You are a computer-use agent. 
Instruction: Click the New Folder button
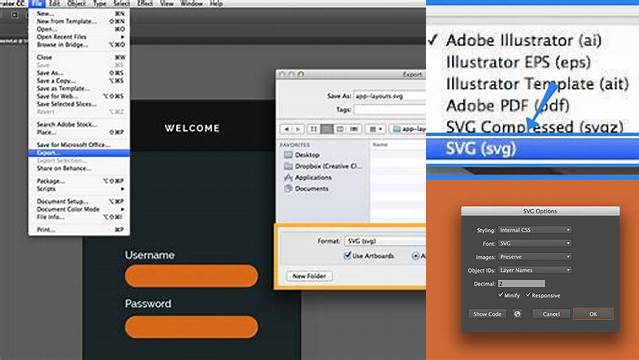tap(309, 276)
